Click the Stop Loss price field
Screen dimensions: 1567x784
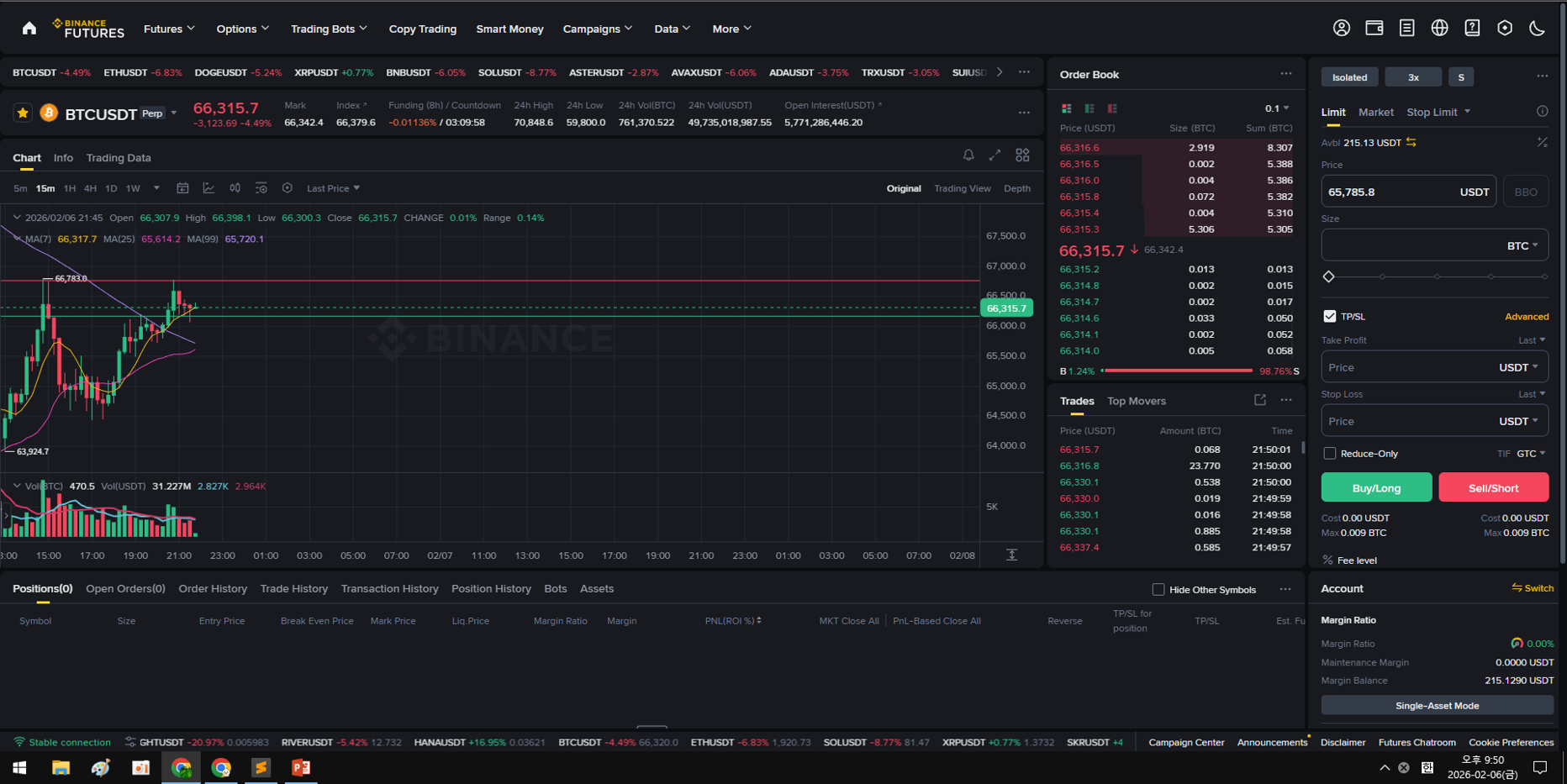click(1434, 421)
